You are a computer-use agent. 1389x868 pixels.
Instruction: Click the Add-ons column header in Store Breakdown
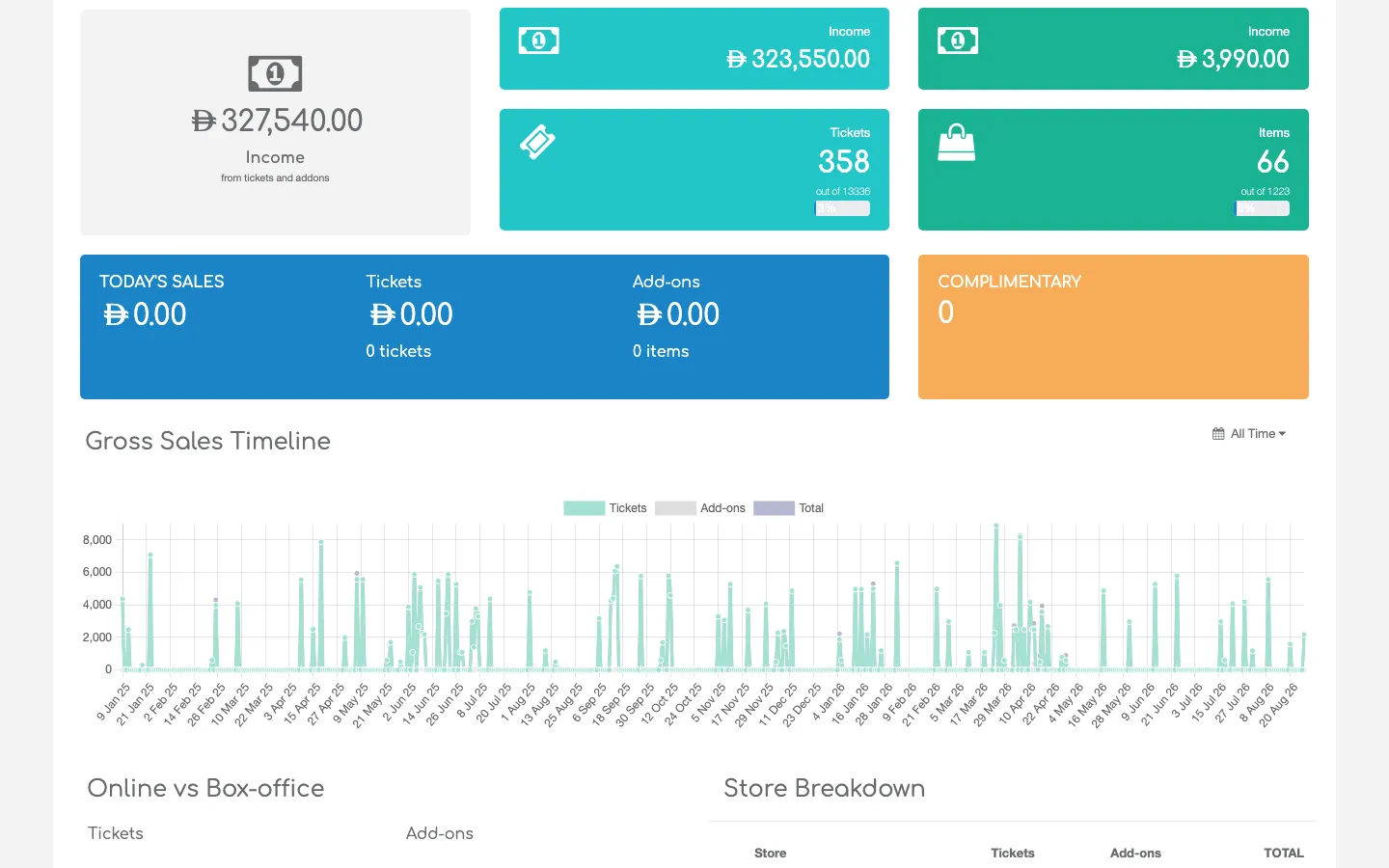1135,854
